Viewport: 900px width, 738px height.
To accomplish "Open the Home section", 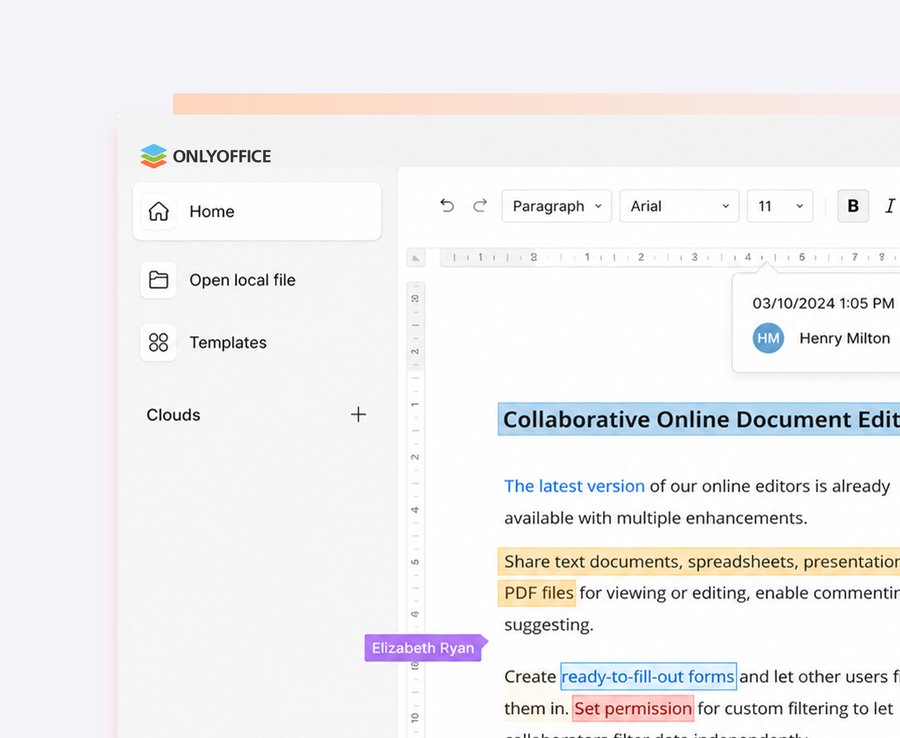I will click(257, 211).
